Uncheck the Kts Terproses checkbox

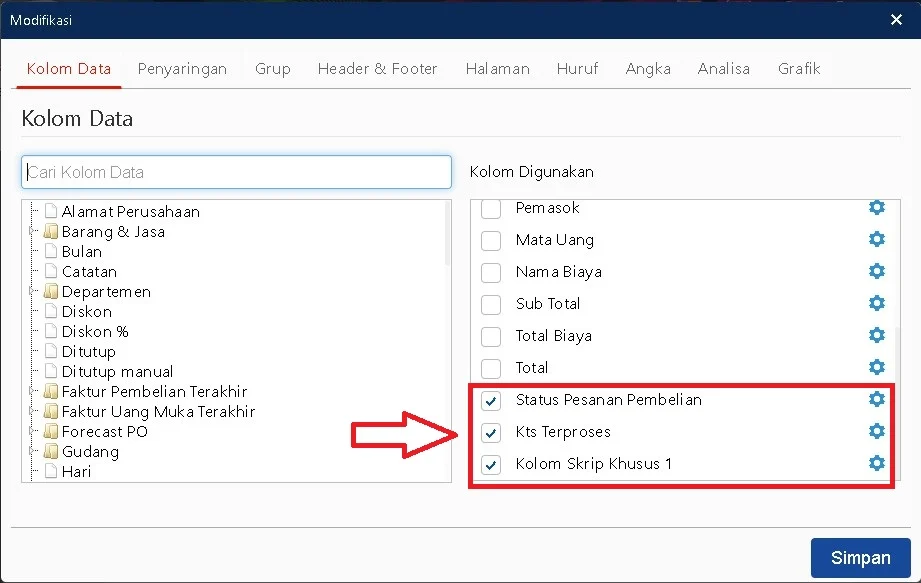click(491, 433)
